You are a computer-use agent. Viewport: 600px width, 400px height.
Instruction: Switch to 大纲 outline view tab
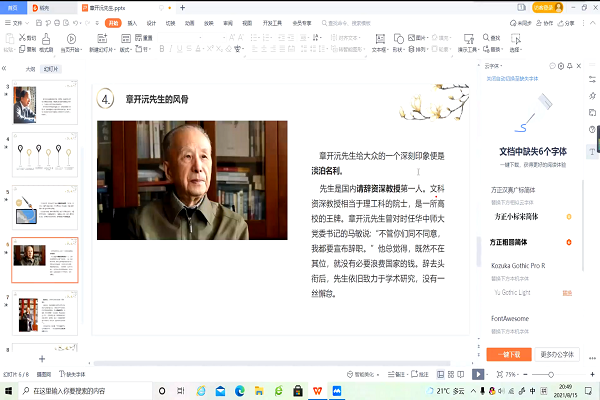[30, 70]
